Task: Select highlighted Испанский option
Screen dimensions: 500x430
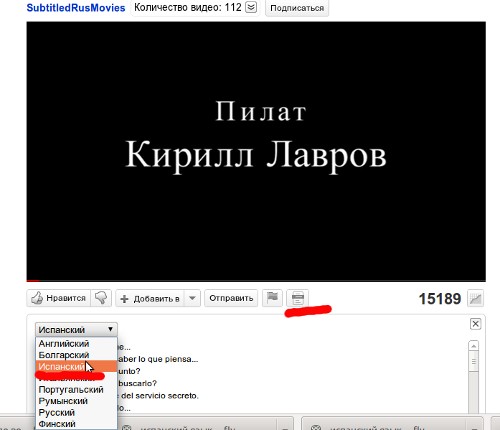Action: (76, 366)
